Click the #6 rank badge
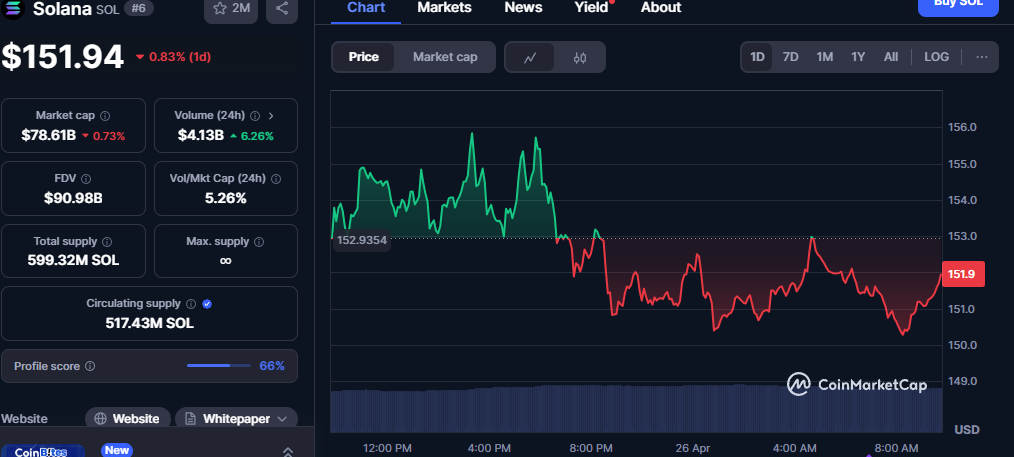The width and height of the screenshot is (1014, 457). click(138, 8)
